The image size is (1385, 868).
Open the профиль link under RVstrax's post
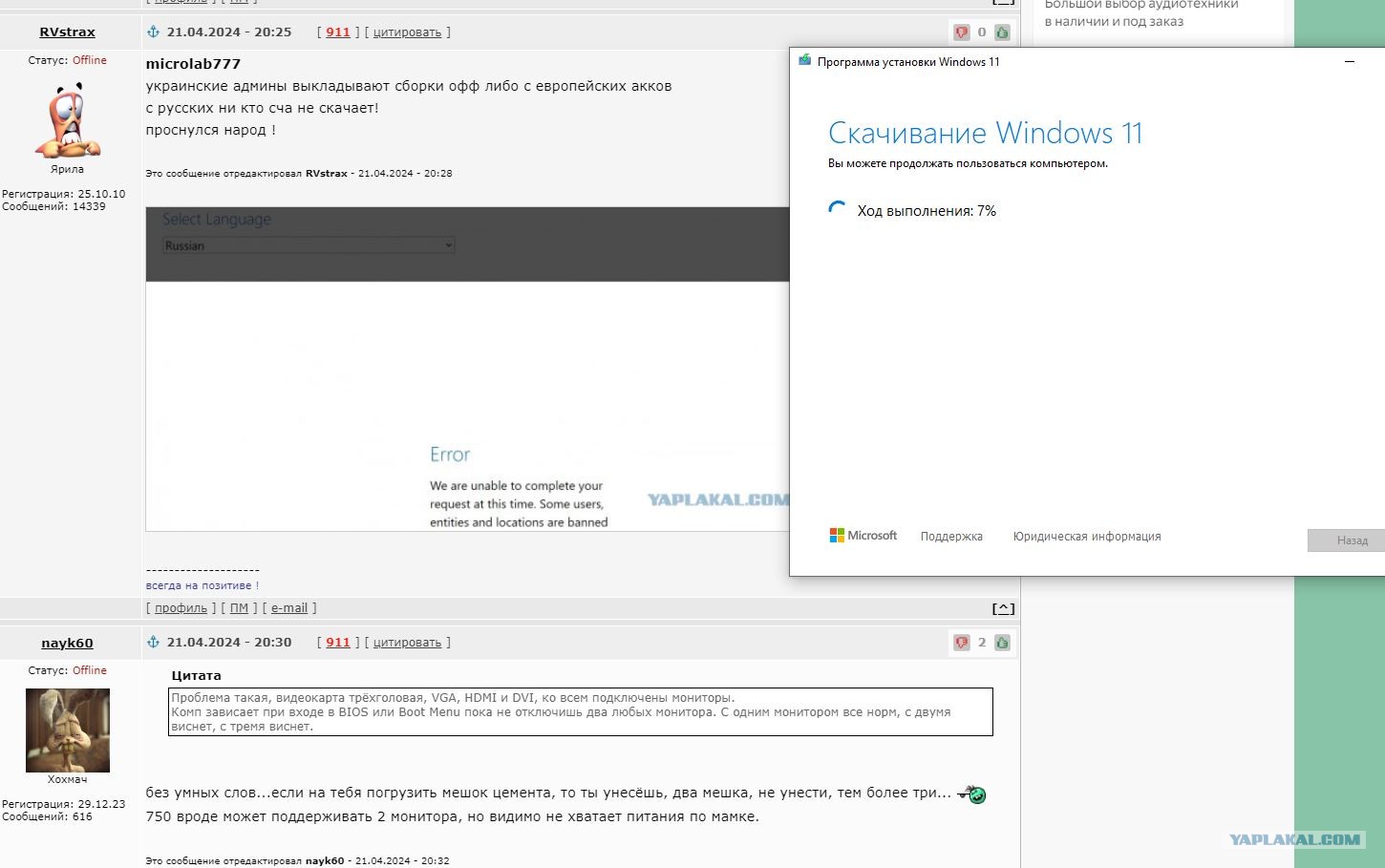[181, 607]
